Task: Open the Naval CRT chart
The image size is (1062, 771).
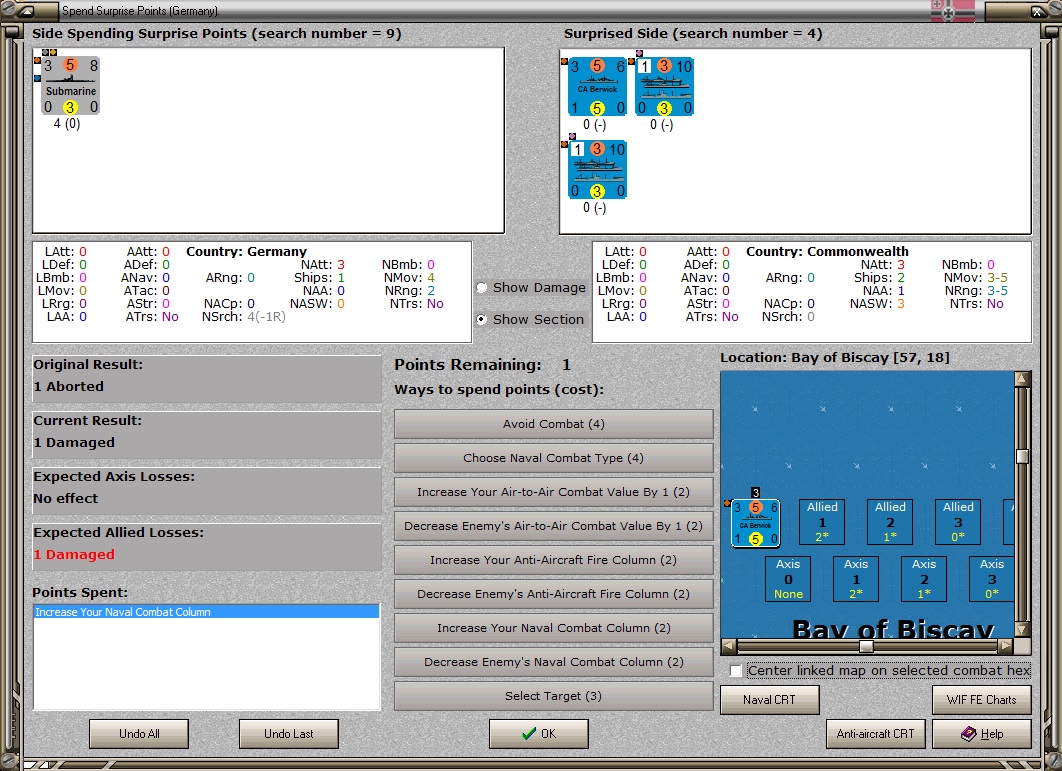Action: click(x=769, y=700)
